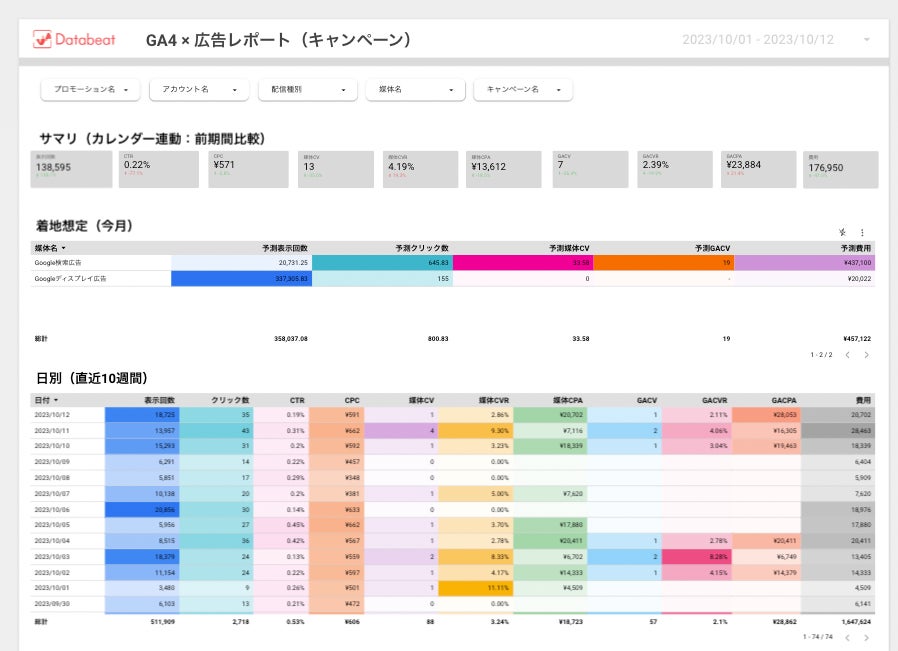Click the 1 - 2 / 2 pagination label
Screen dimensions: 898x651
821,355
